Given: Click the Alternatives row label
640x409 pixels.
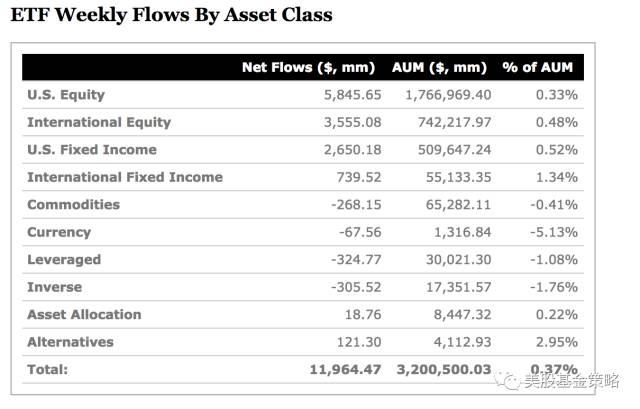Looking at the screenshot, I should pyautogui.click(x=70, y=342).
